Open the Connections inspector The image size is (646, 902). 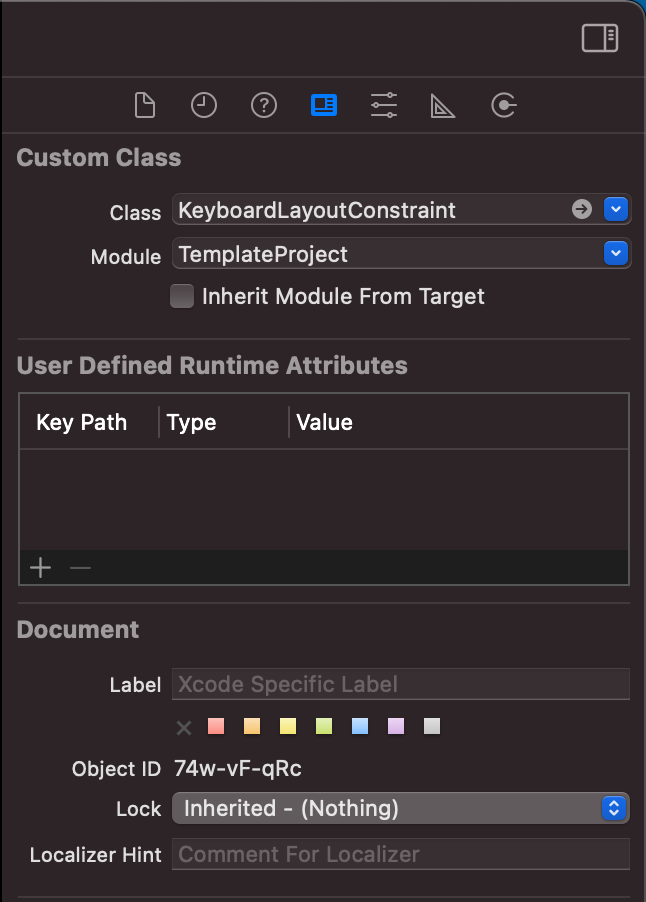click(503, 105)
